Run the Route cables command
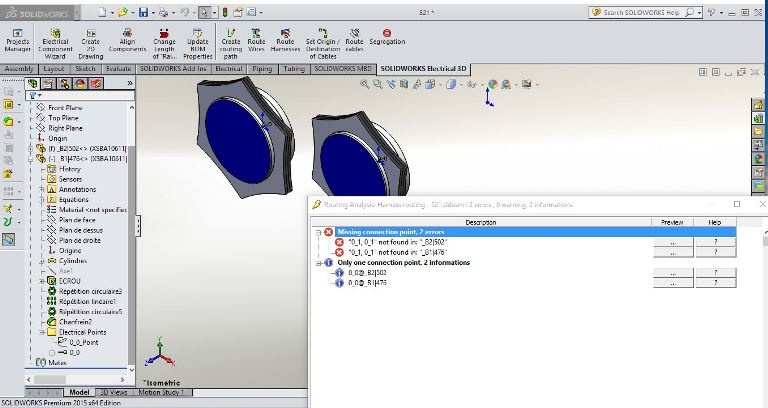 pos(354,40)
